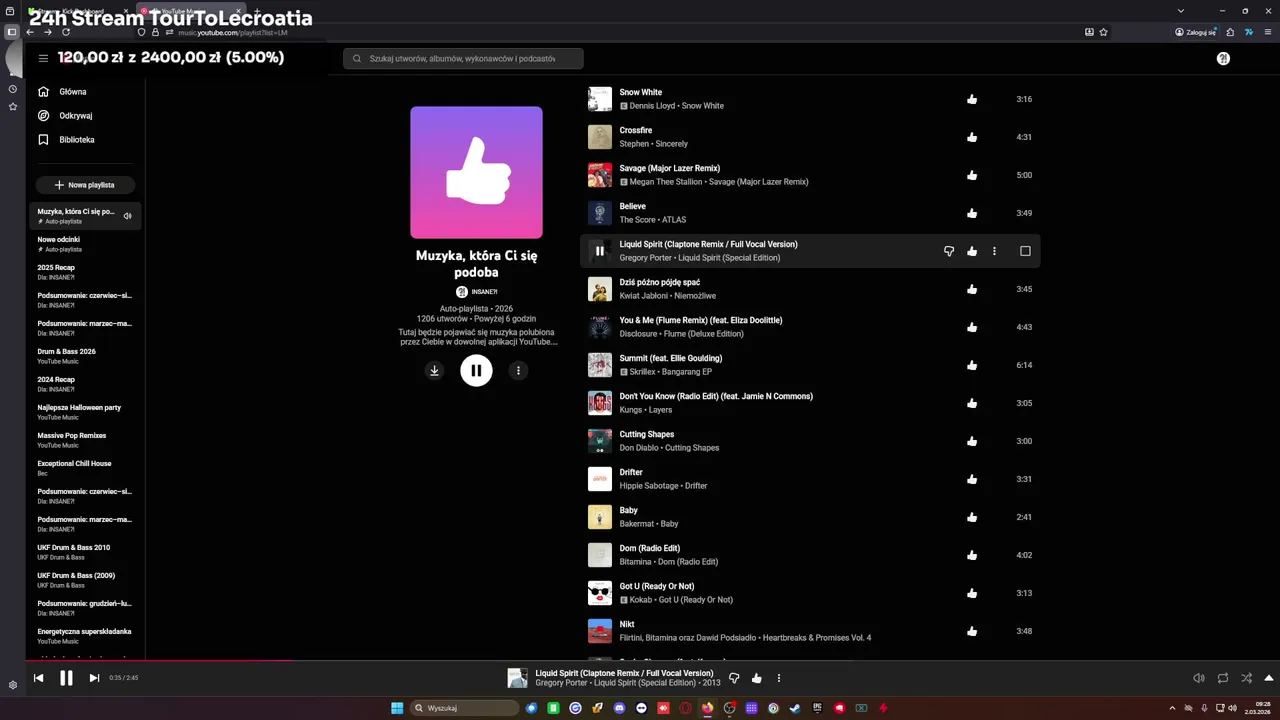Expand the now-playing view with the arrow
1280x720 pixels.
click(1269, 678)
